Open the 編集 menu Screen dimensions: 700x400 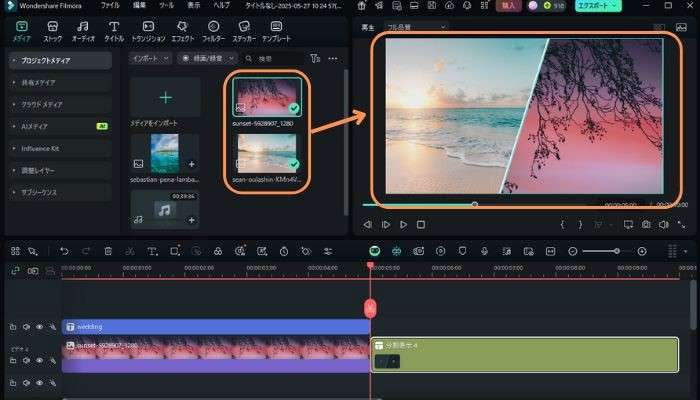[139, 5]
